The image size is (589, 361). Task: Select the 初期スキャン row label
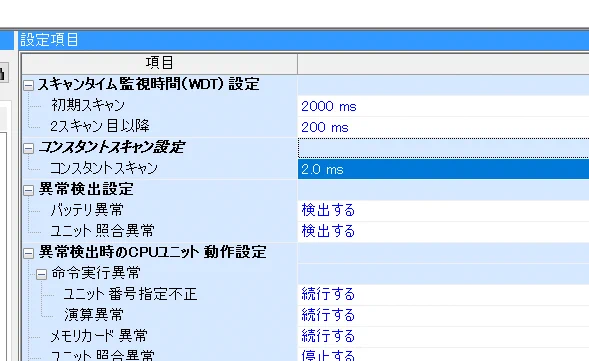tap(88, 105)
